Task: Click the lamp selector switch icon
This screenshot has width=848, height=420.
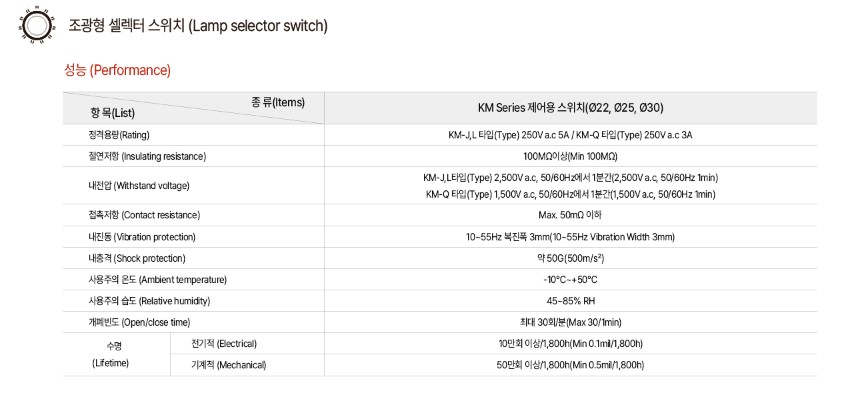Action: point(37,25)
